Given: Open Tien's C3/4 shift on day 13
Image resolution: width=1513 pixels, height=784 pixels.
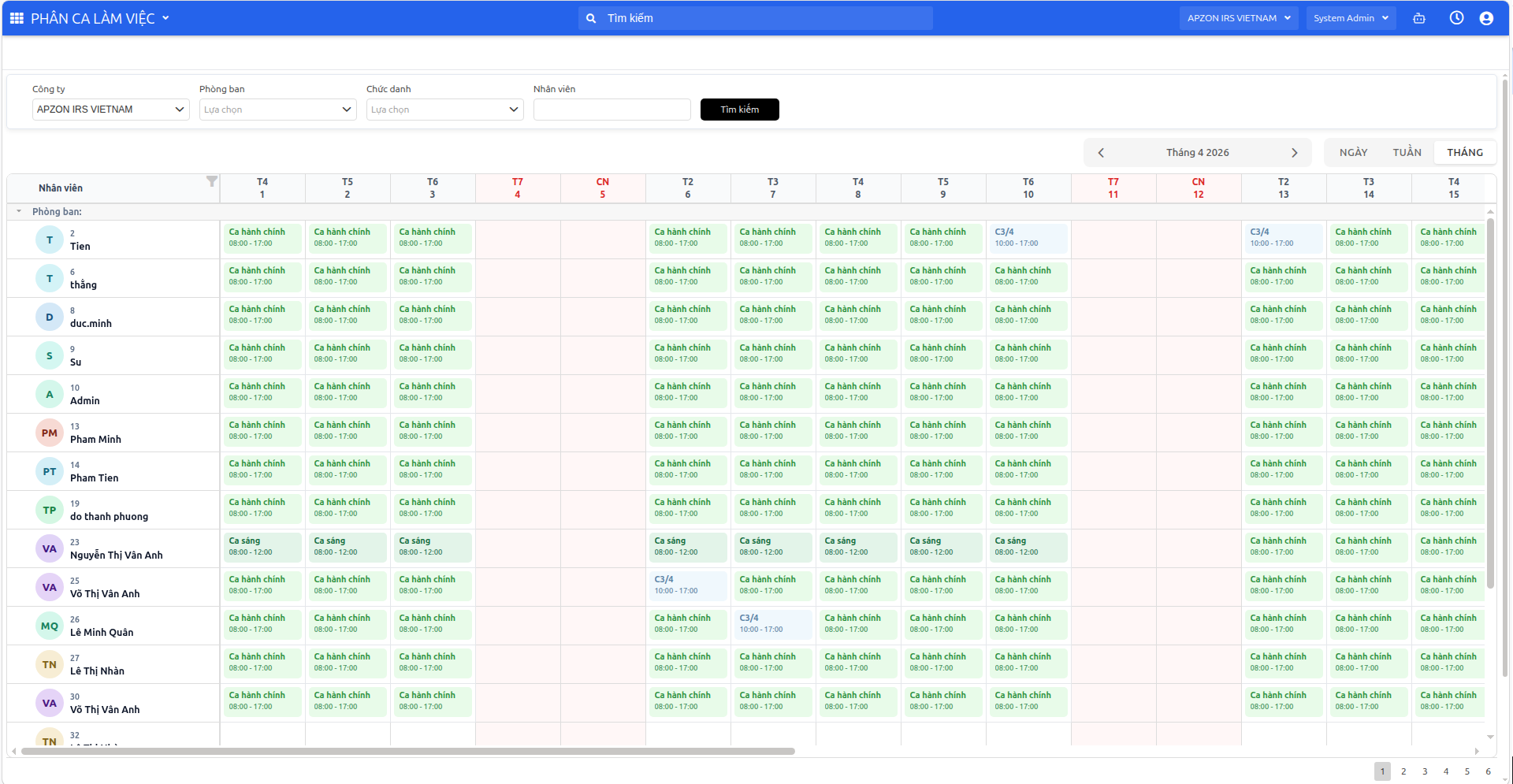Looking at the screenshot, I should [1284, 238].
